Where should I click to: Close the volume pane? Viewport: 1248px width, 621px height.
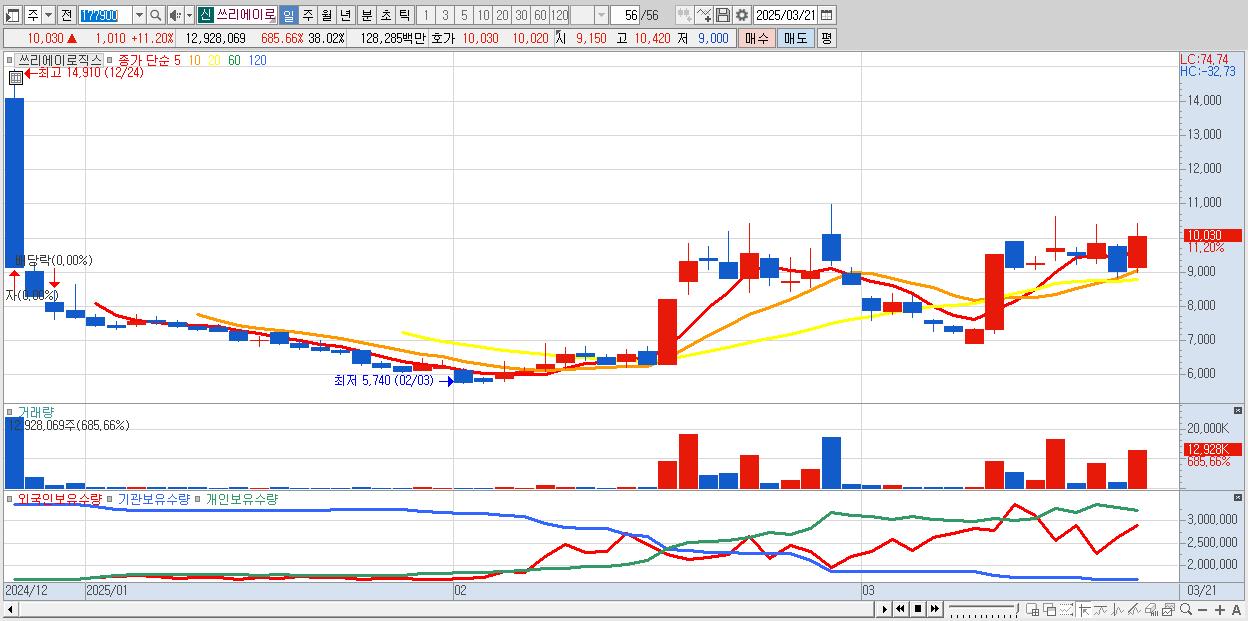pyautogui.click(x=1239, y=410)
